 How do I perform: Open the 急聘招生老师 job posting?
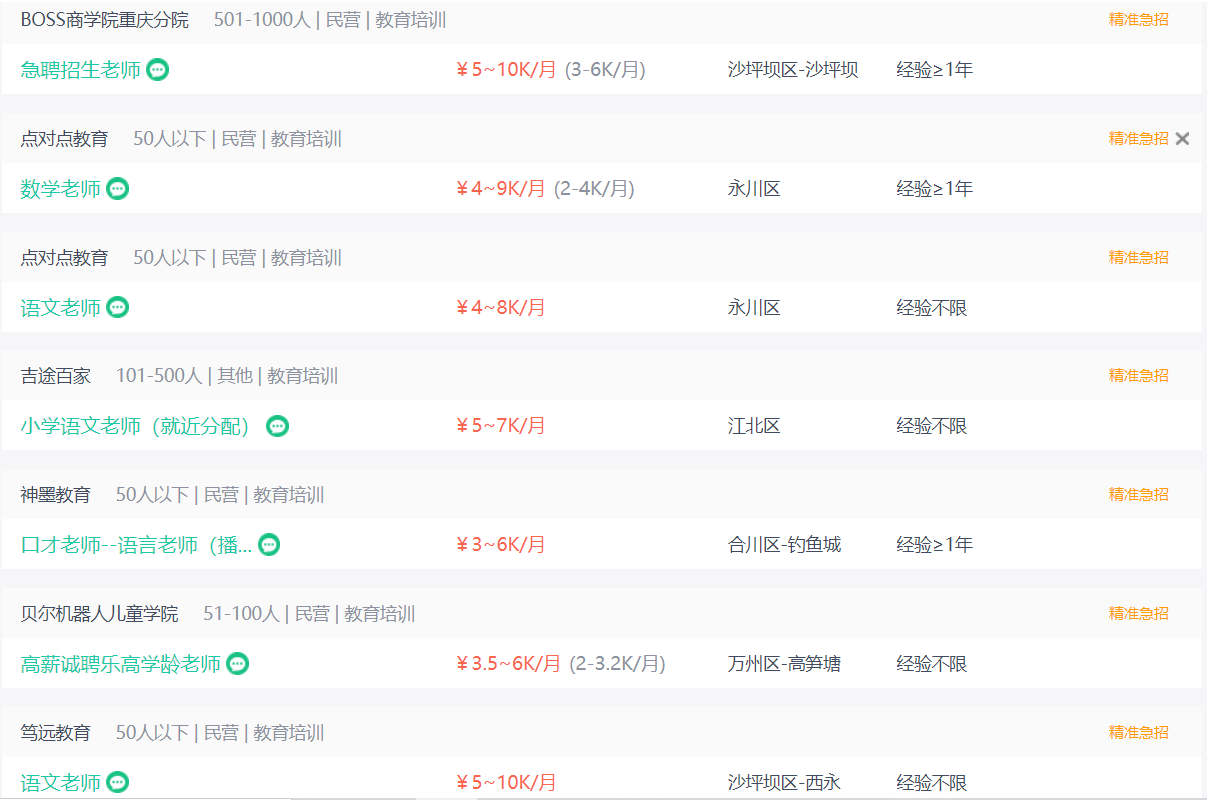[81, 70]
